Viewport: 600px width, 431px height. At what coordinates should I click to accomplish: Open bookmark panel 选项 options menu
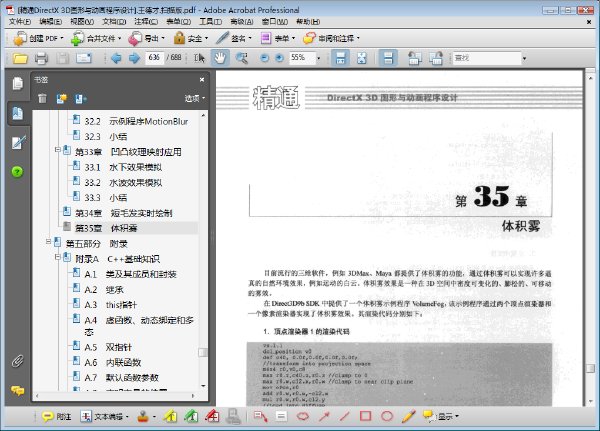(195, 98)
